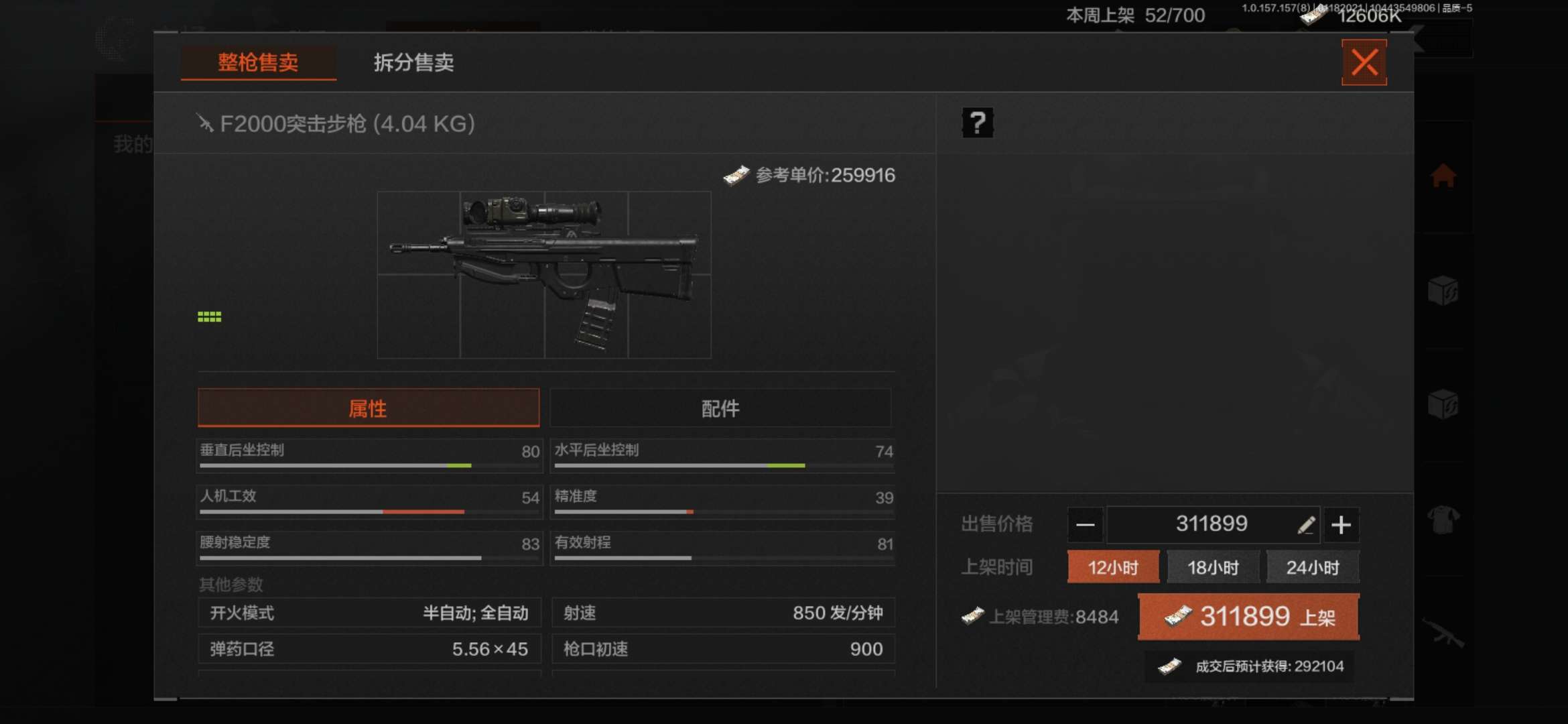Decrease the sale price with the minus button
This screenshot has width=1568, height=724.
(1085, 525)
